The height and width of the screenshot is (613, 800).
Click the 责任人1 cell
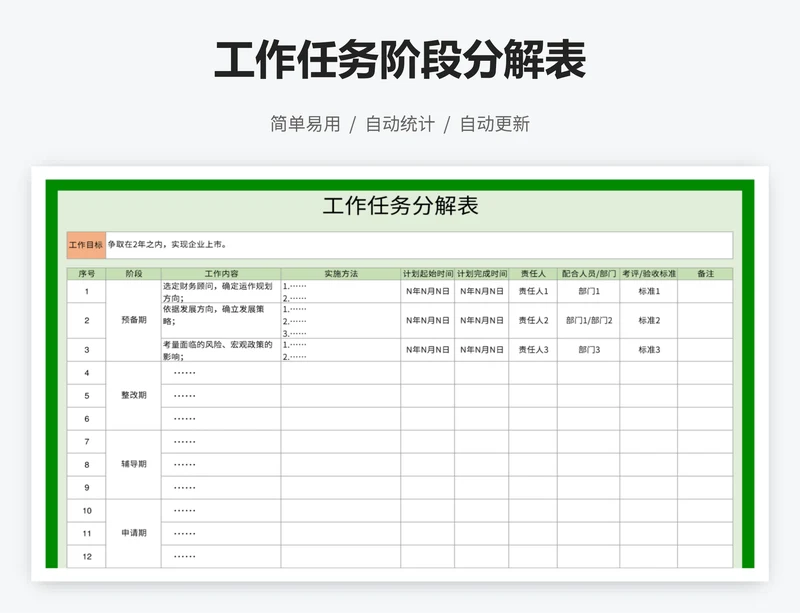click(533, 291)
